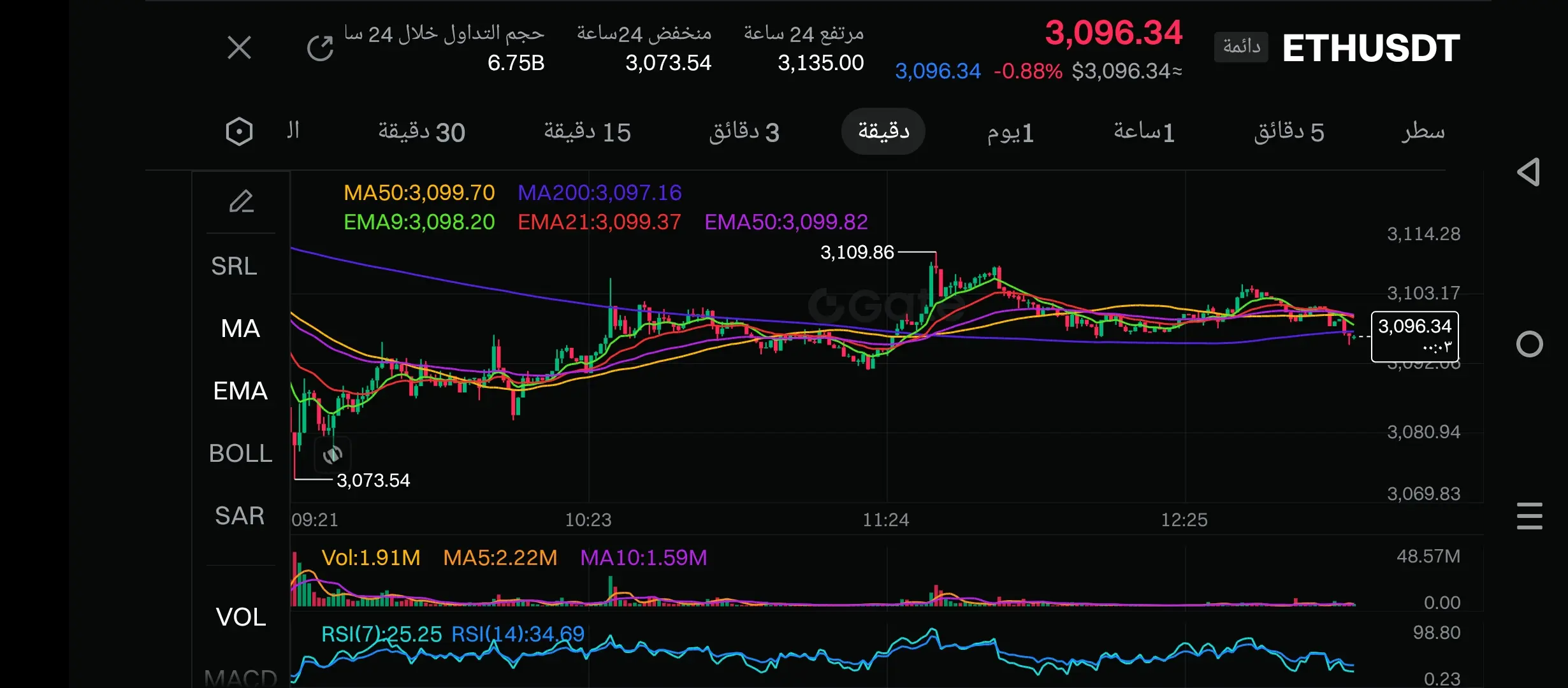This screenshot has height=688, width=1568.
Task: Switch to 5 دقائق timeframe tab
Action: [1289, 132]
